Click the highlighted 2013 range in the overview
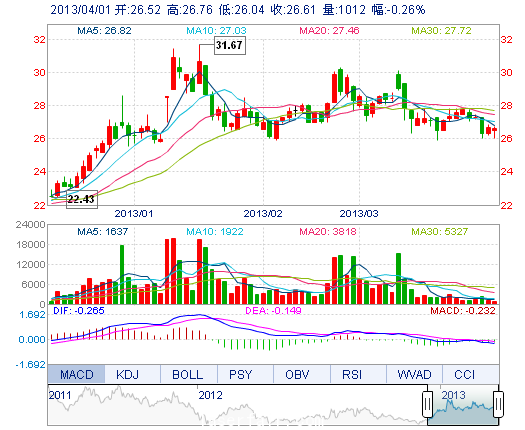The height and width of the screenshot is (430, 525). [x=463, y=407]
